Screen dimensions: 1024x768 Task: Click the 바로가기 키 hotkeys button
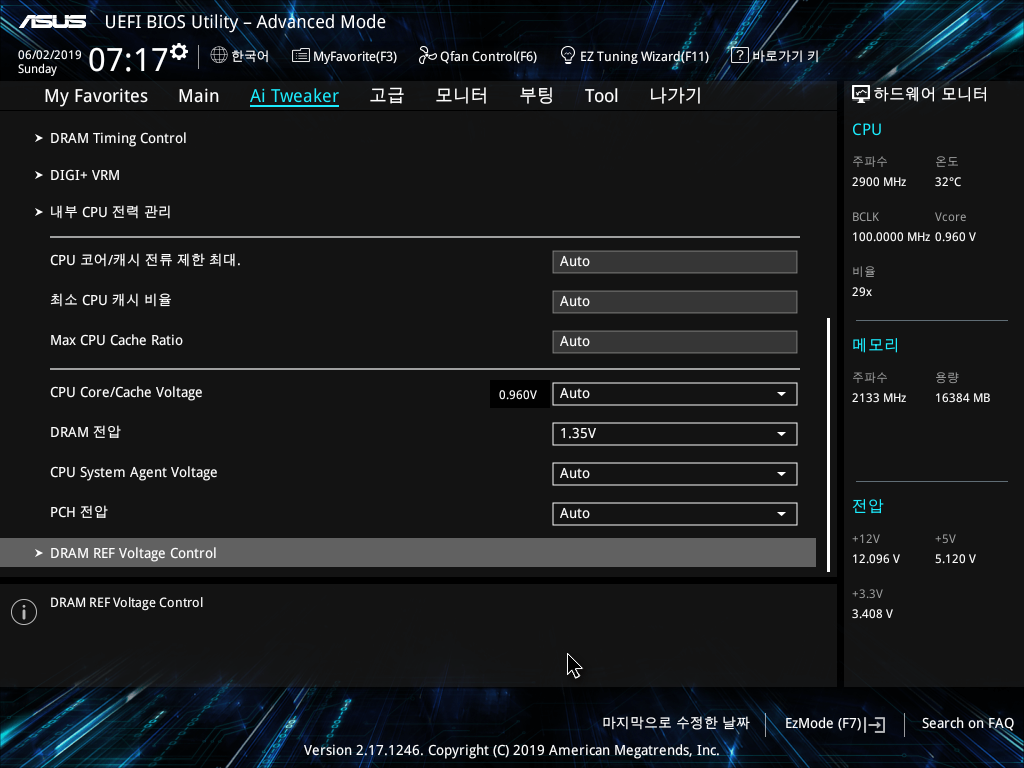(x=775, y=56)
